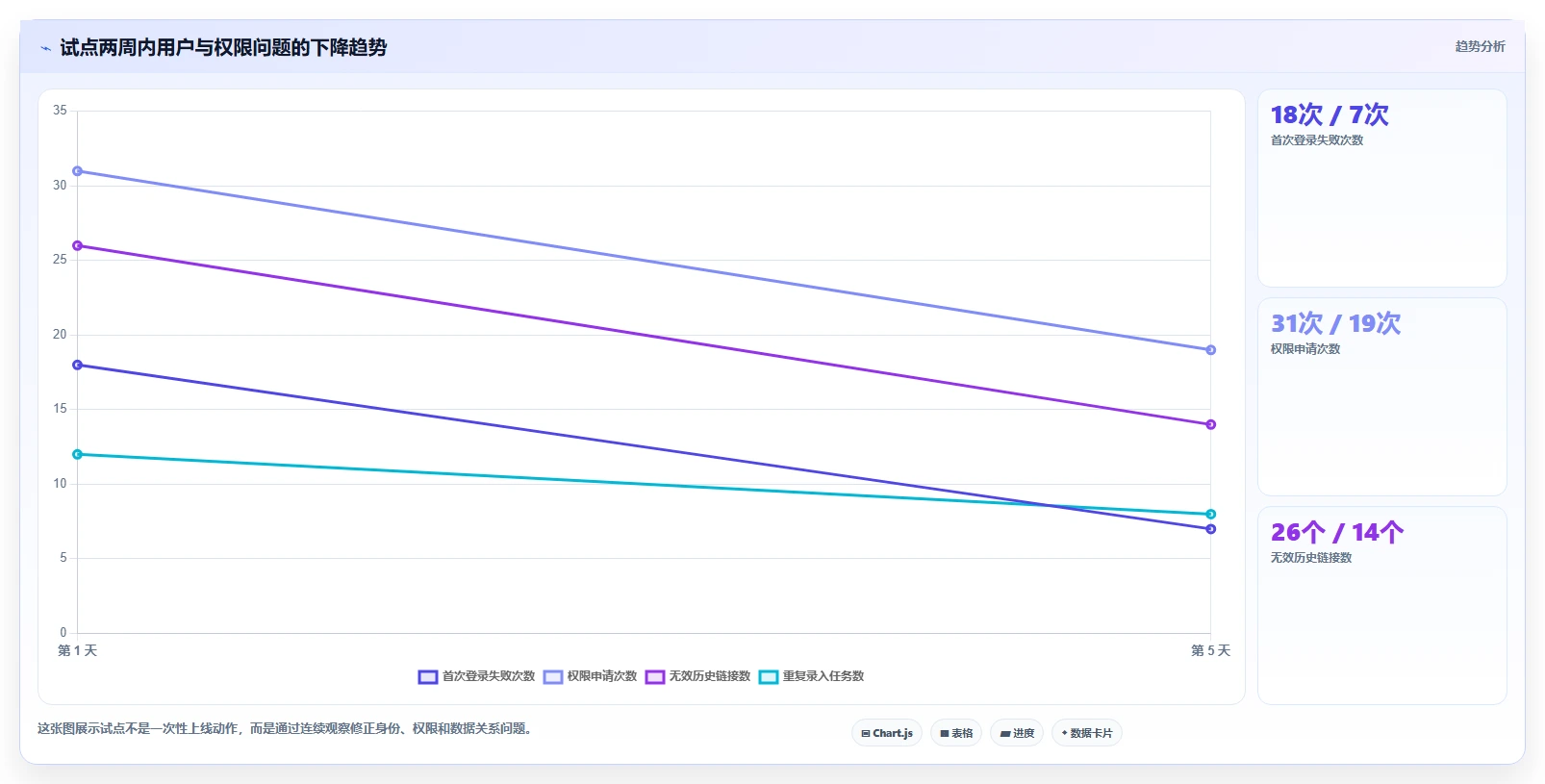Click the 第 5 天 axis label

pyautogui.click(x=1210, y=651)
